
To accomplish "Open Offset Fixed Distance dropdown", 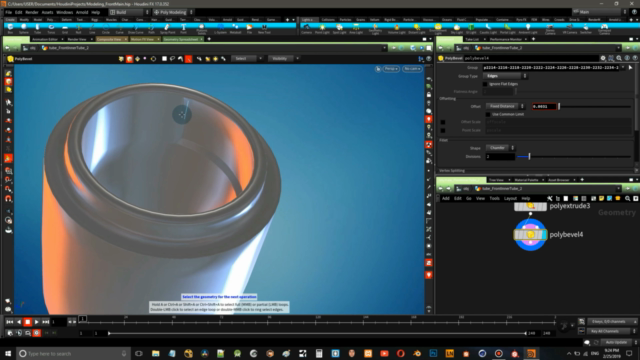I will tap(505, 106).
